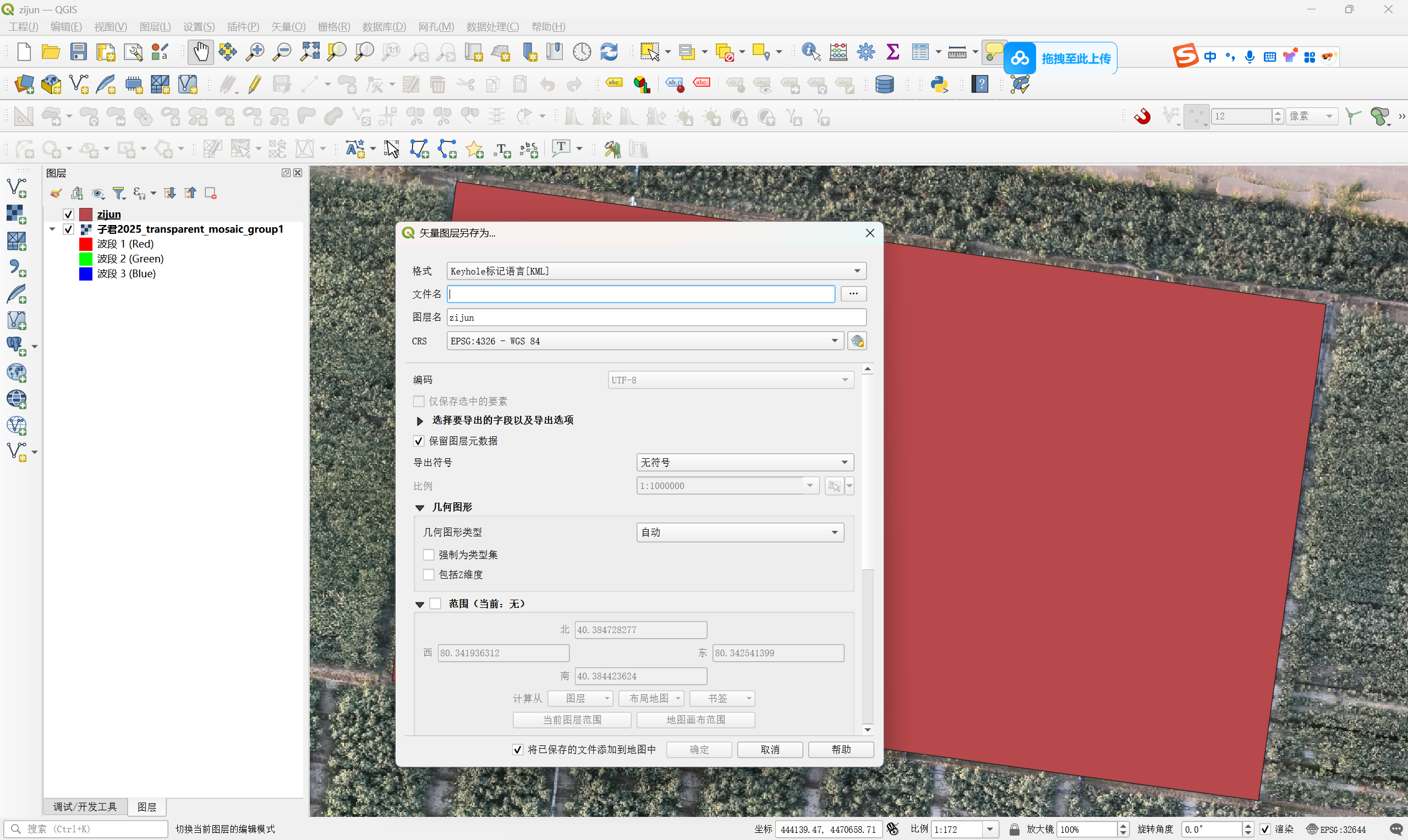Image resolution: width=1408 pixels, height=840 pixels.
Task: Open the Python console icon
Action: click(x=939, y=85)
